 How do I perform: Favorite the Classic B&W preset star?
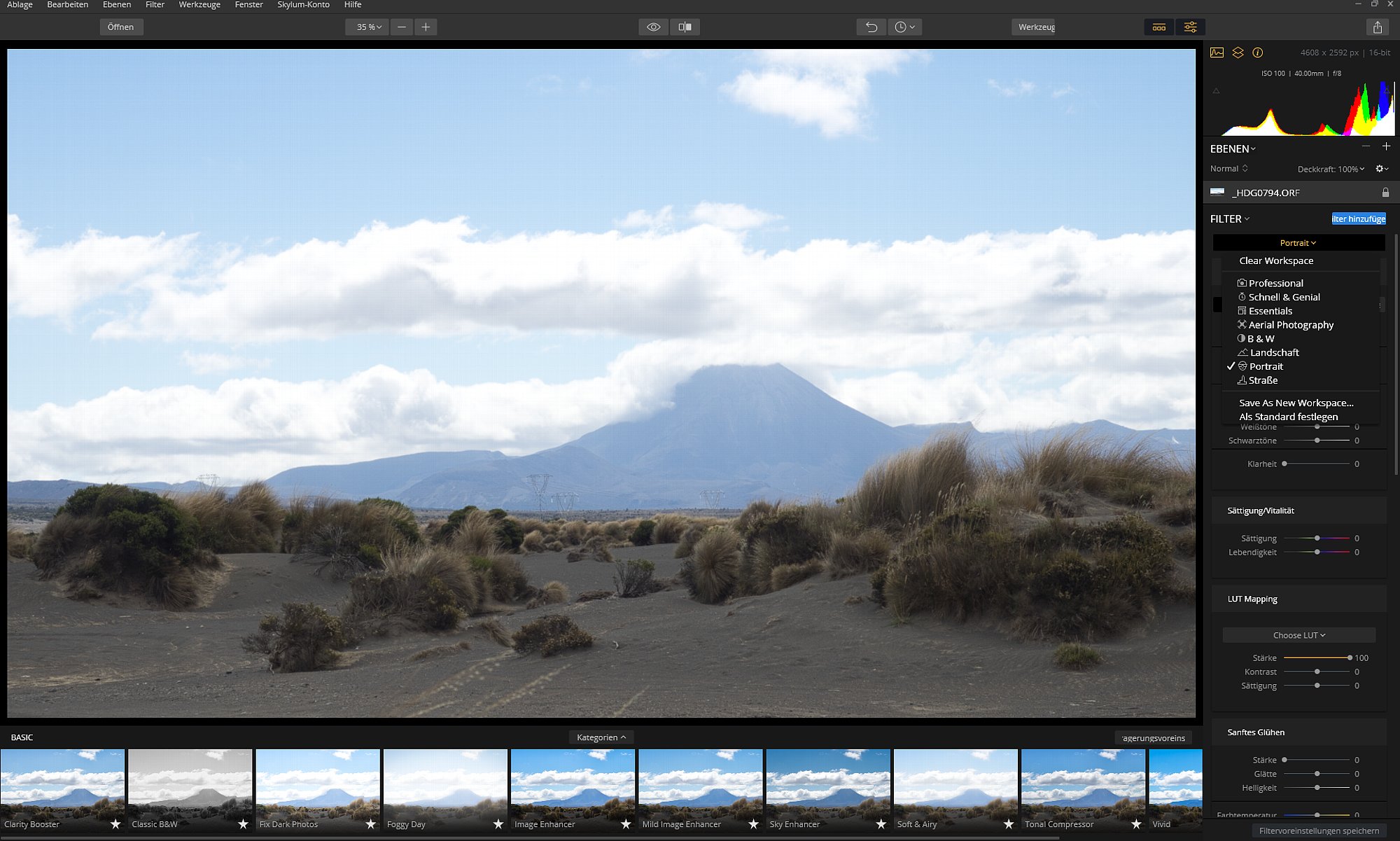pos(243,824)
